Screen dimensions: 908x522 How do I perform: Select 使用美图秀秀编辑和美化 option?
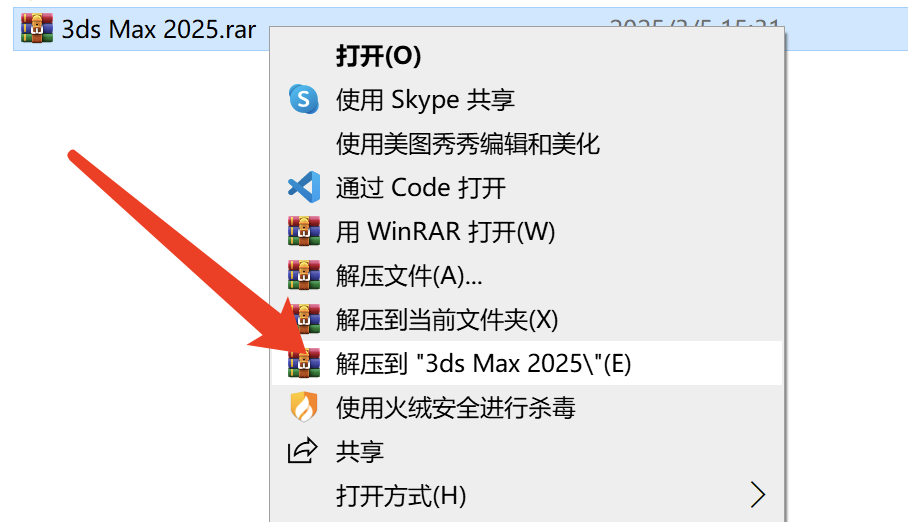(x=467, y=144)
